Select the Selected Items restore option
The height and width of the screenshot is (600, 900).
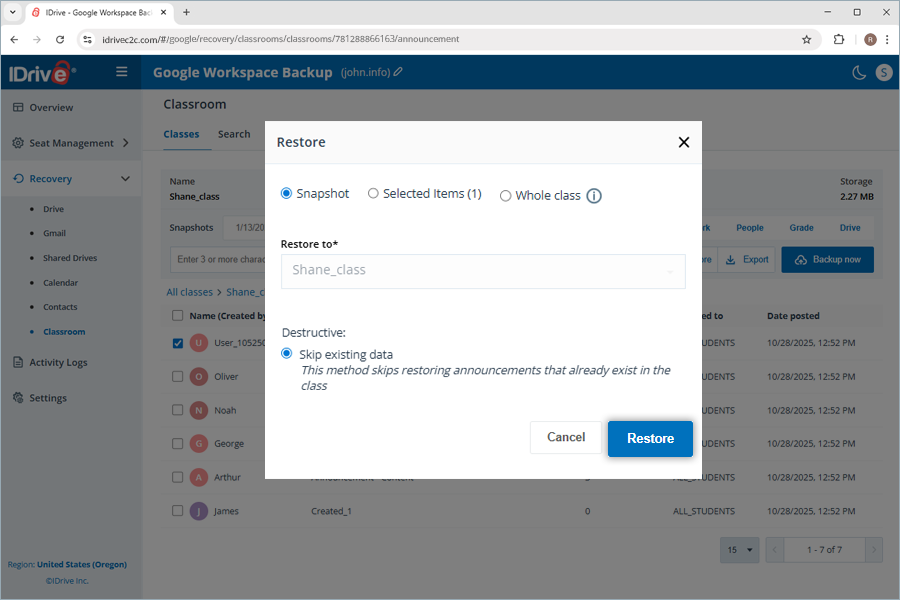point(373,194)
